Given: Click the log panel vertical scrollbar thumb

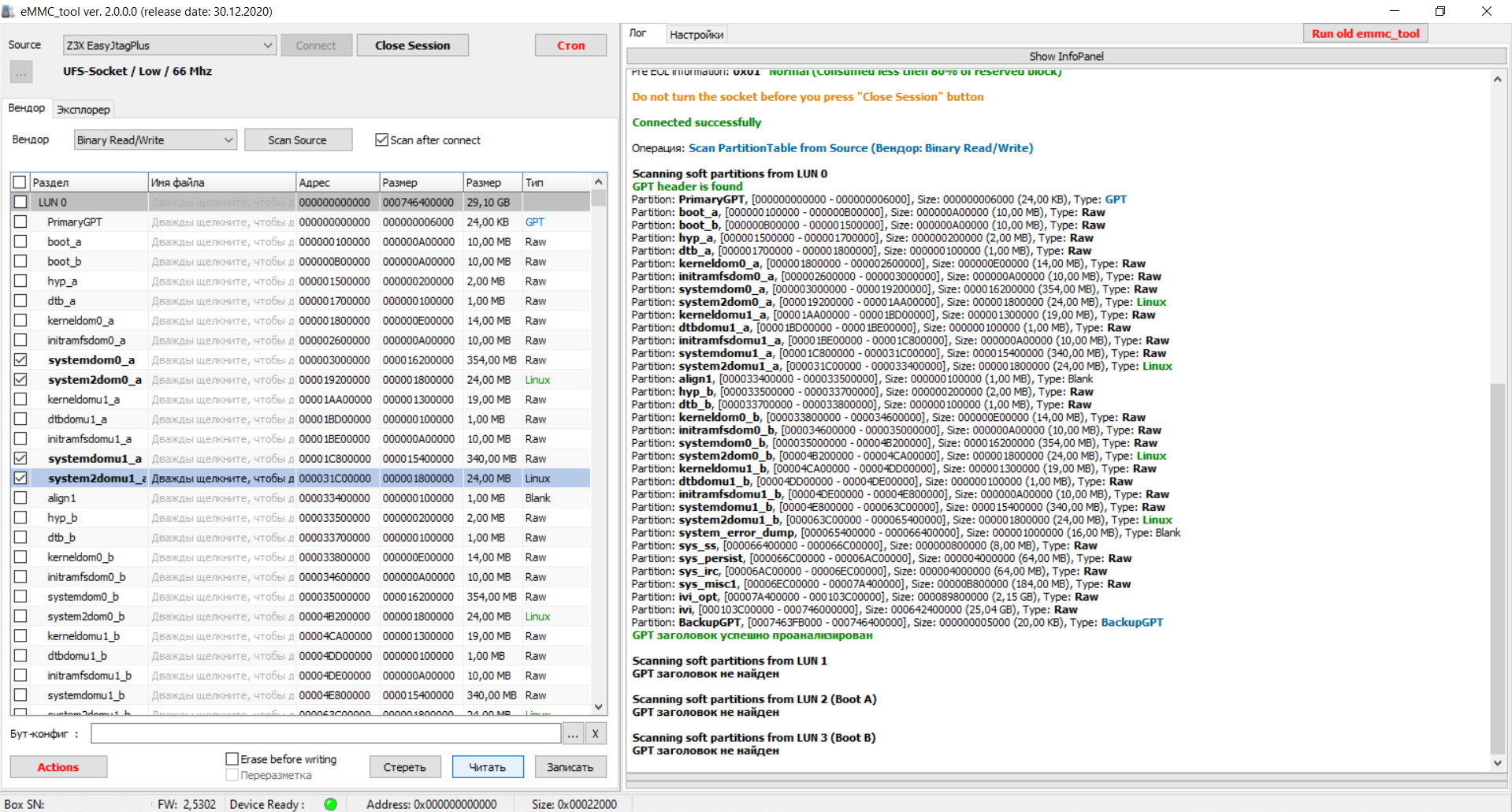Looking at the screenshot, I should [x=1497, y=569].
